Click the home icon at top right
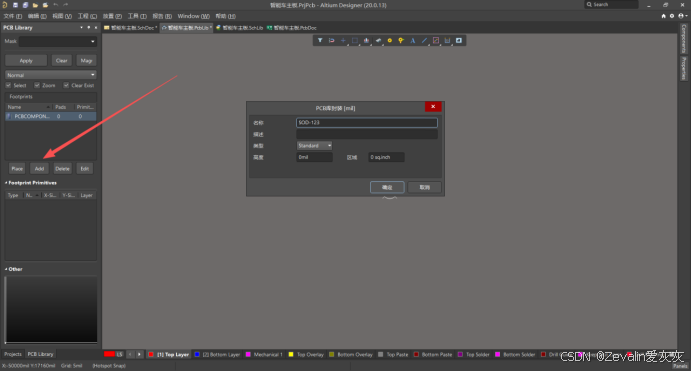The image size is (692, 371). [663, 16]
